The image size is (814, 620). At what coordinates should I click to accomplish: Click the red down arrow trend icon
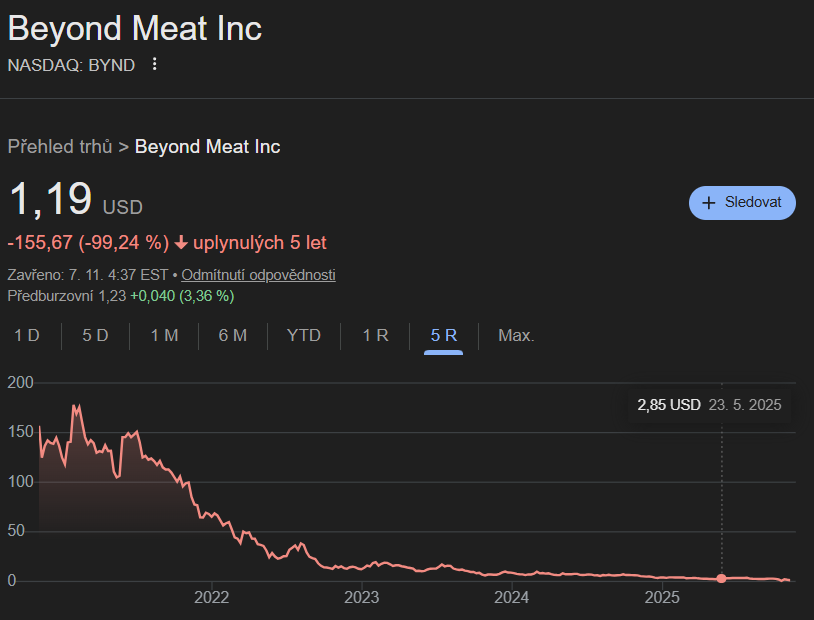[181, 243]
